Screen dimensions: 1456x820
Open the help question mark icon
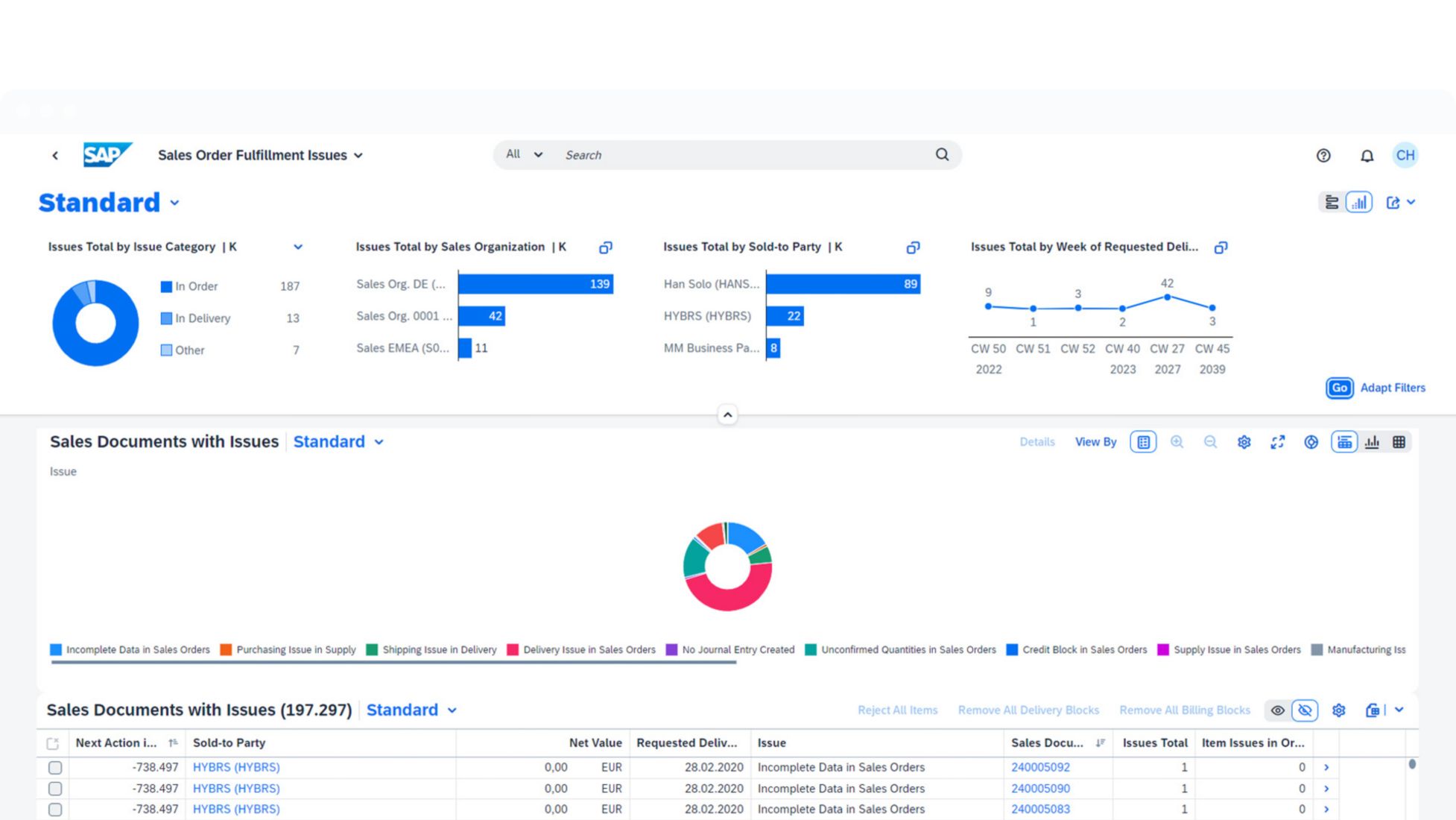pos(1323,155)
